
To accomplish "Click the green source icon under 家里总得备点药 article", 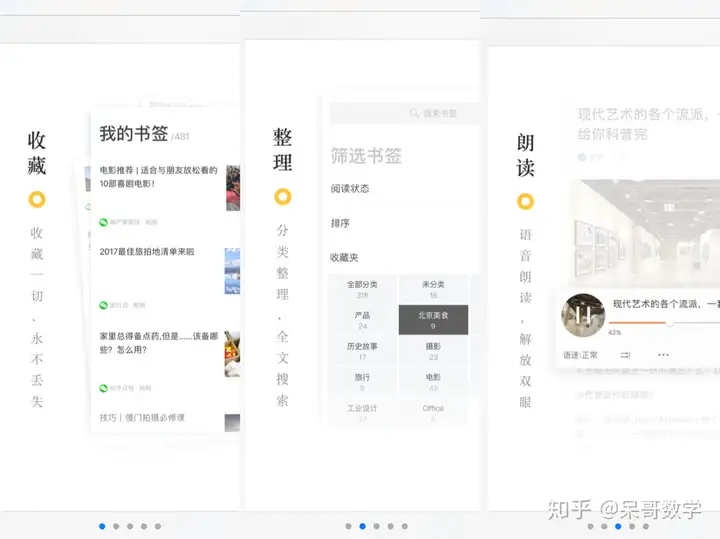I will (x=103, y=388).
